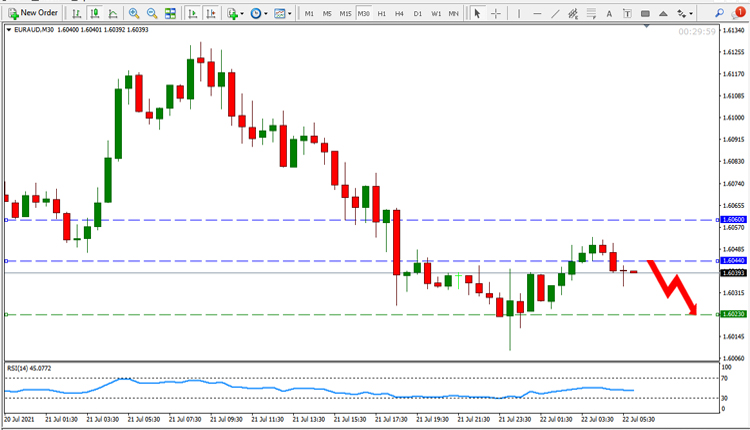
Task: Select the line chart icon
Action: pos(113,13)
